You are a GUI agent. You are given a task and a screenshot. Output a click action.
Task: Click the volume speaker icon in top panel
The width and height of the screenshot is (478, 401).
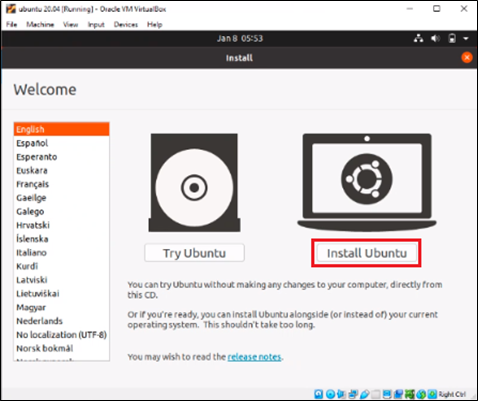click(435, 38)
